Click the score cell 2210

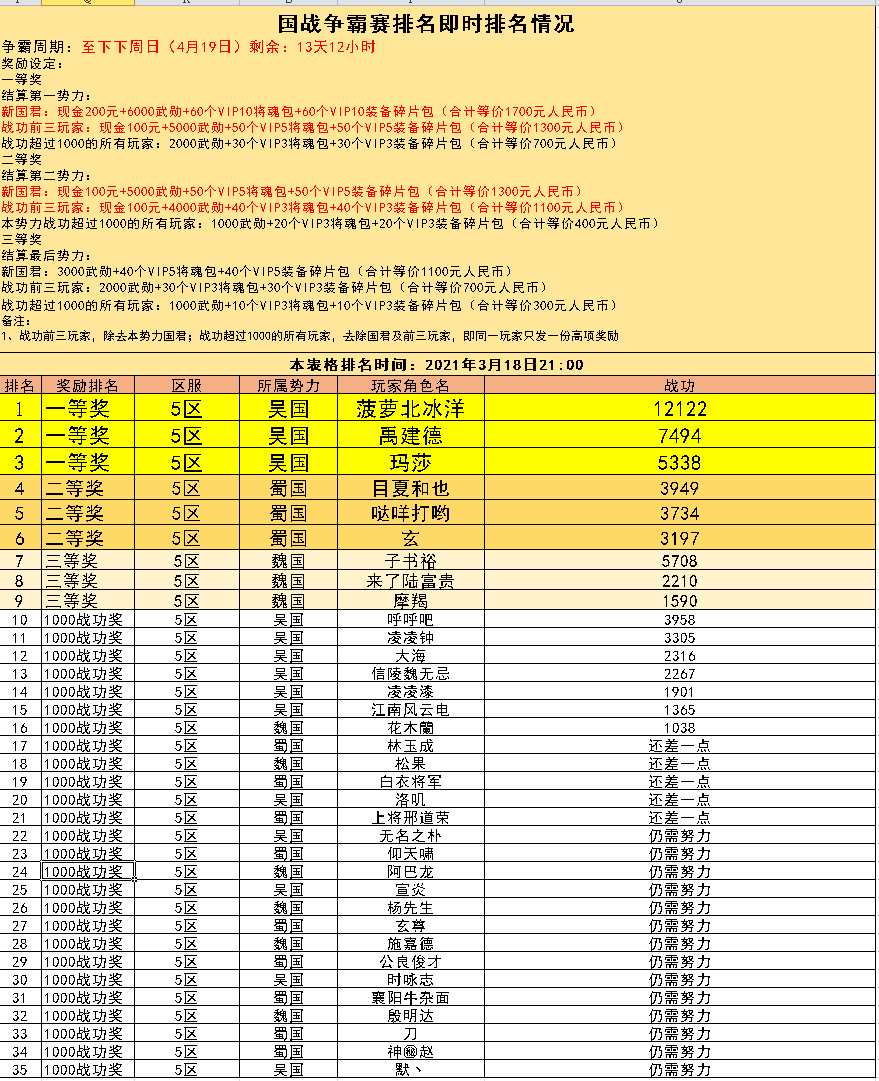[x=680, y=581]
